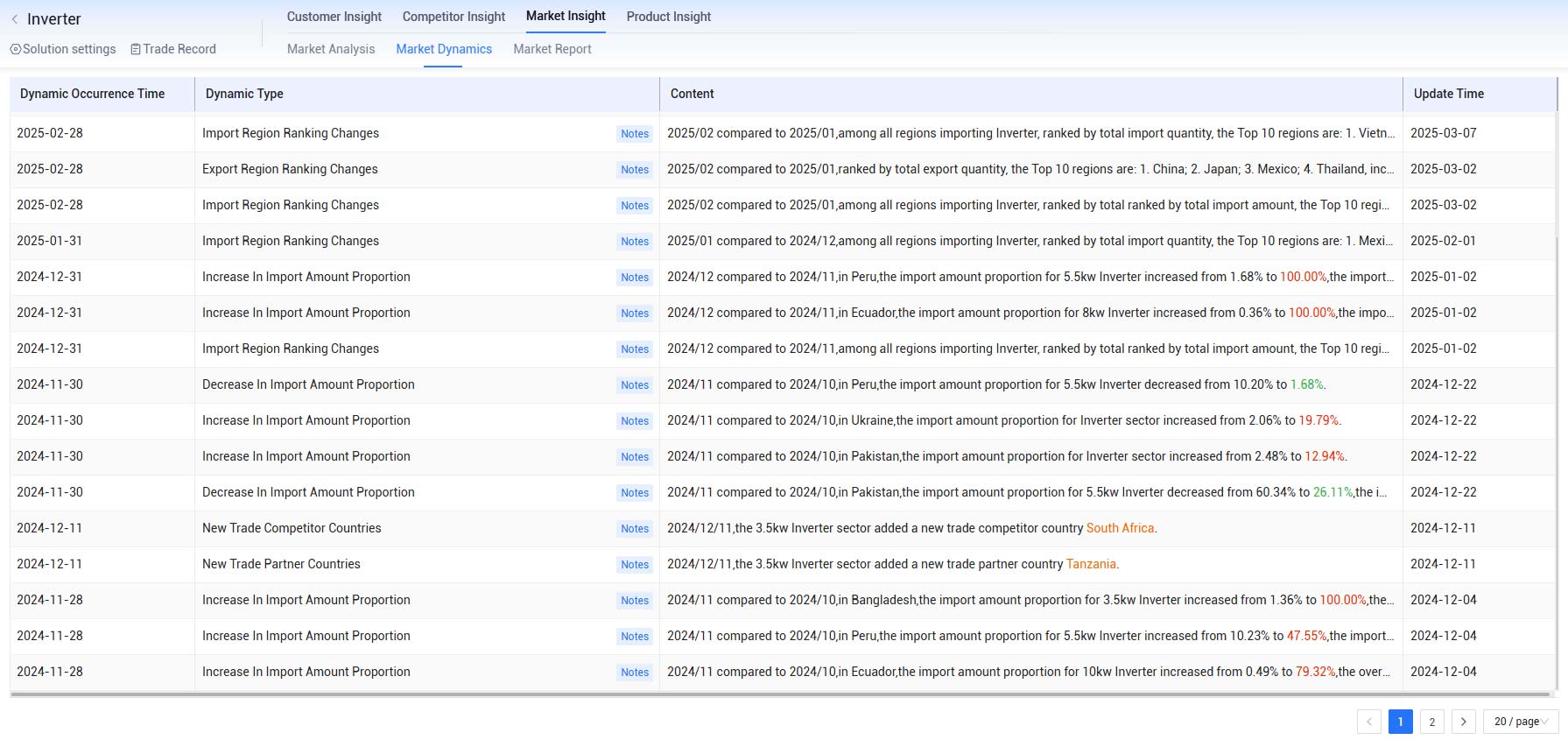Switch to Product Insight tab
This screenshot has width=1568, height=740.
point(669,17)
